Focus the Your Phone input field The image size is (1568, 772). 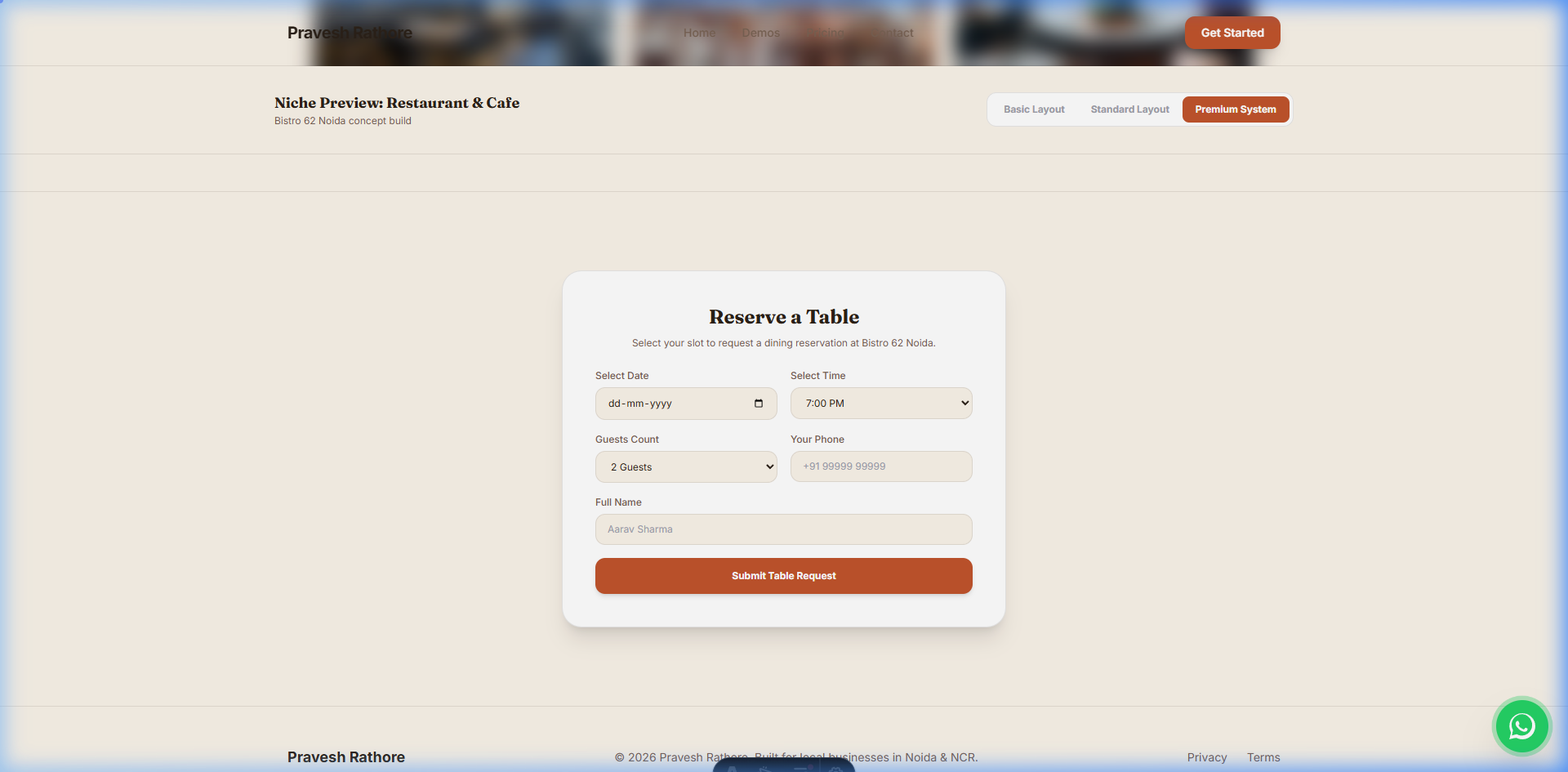point(881,466)
